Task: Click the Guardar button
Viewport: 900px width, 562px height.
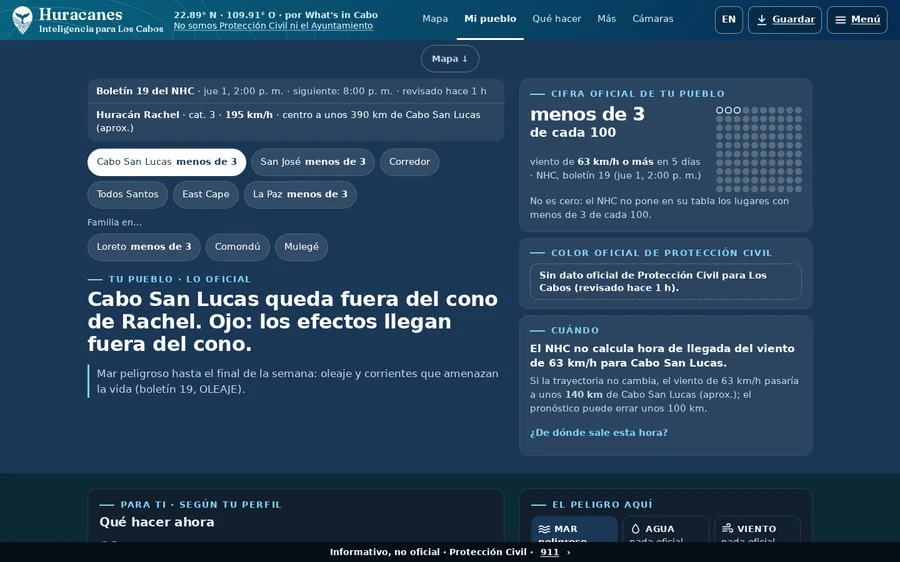Action: (785, 20)
